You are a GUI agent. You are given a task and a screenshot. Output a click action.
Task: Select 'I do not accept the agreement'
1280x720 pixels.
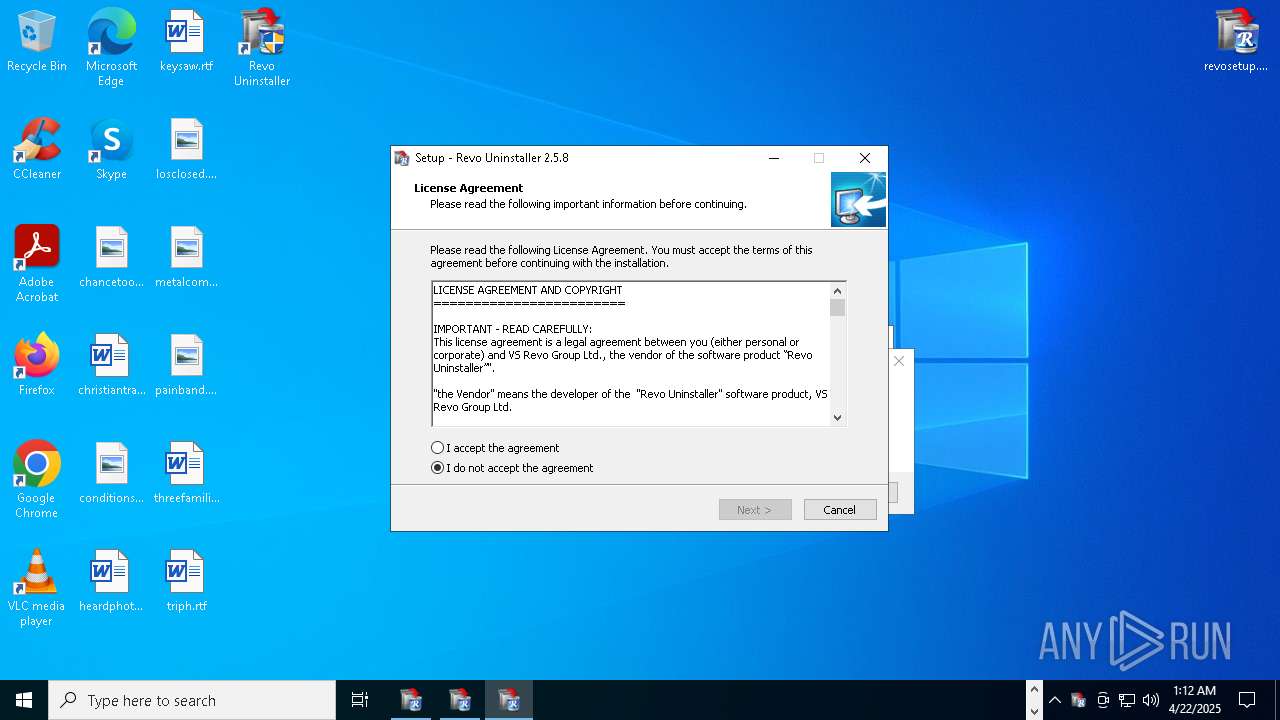coord(512,468)
